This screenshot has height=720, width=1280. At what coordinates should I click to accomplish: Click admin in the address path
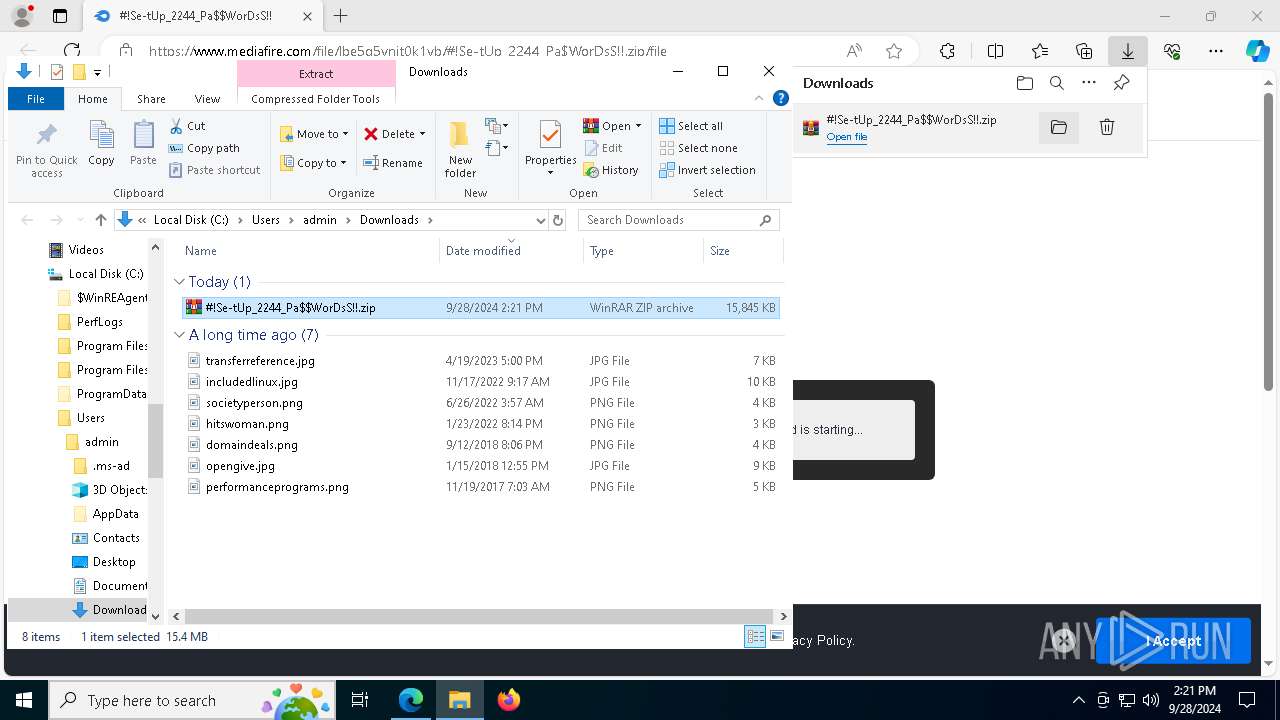[x=320, y=220]
